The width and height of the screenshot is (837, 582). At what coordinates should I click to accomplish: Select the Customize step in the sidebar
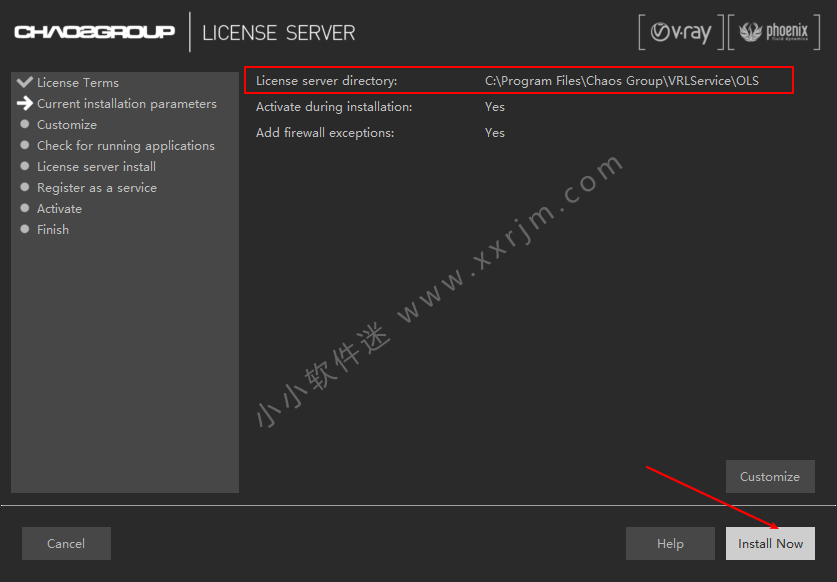click(67, 124)
